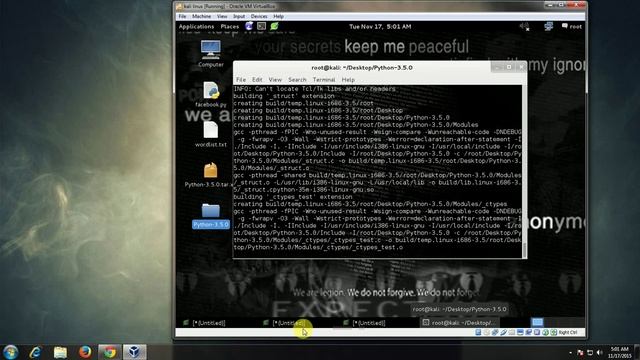Click the Windows Action Center flag icon

(580, 353)
